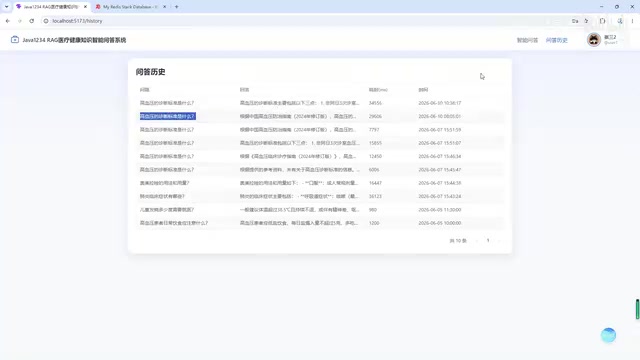The height and width of the screenshot is (360, 640).
Task: Click the duration value 15855
Action: tap(375, 143)
